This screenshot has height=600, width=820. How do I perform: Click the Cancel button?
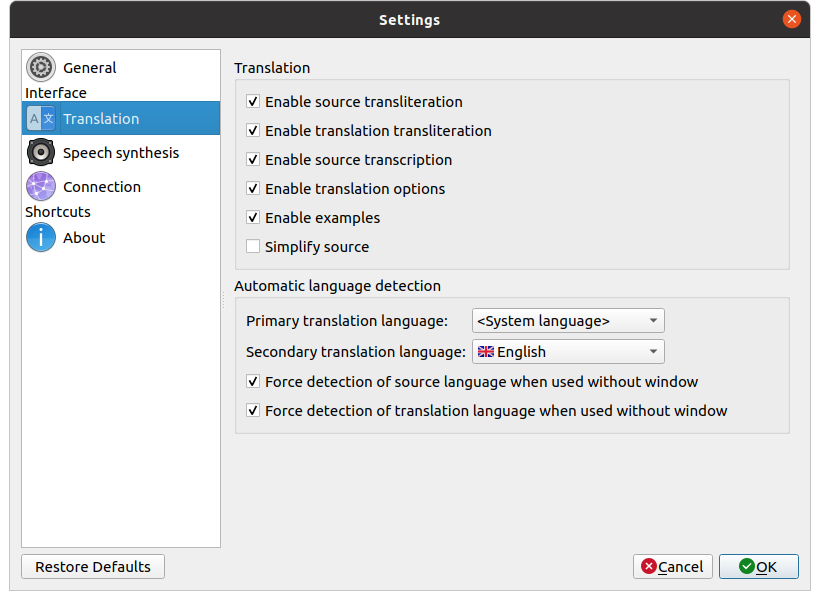coord(673,567)
